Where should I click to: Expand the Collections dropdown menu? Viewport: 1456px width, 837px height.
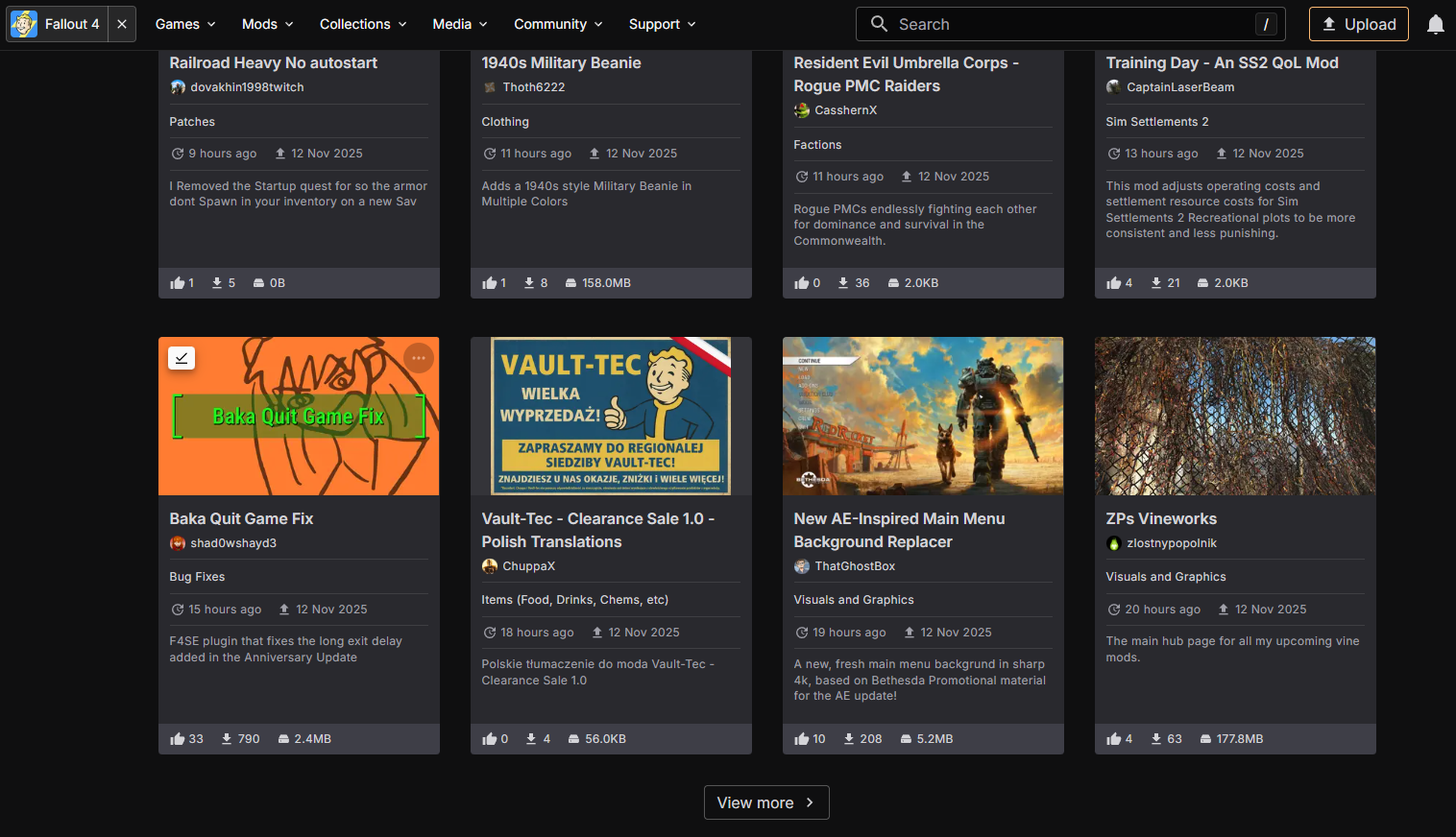click(363, 24)
